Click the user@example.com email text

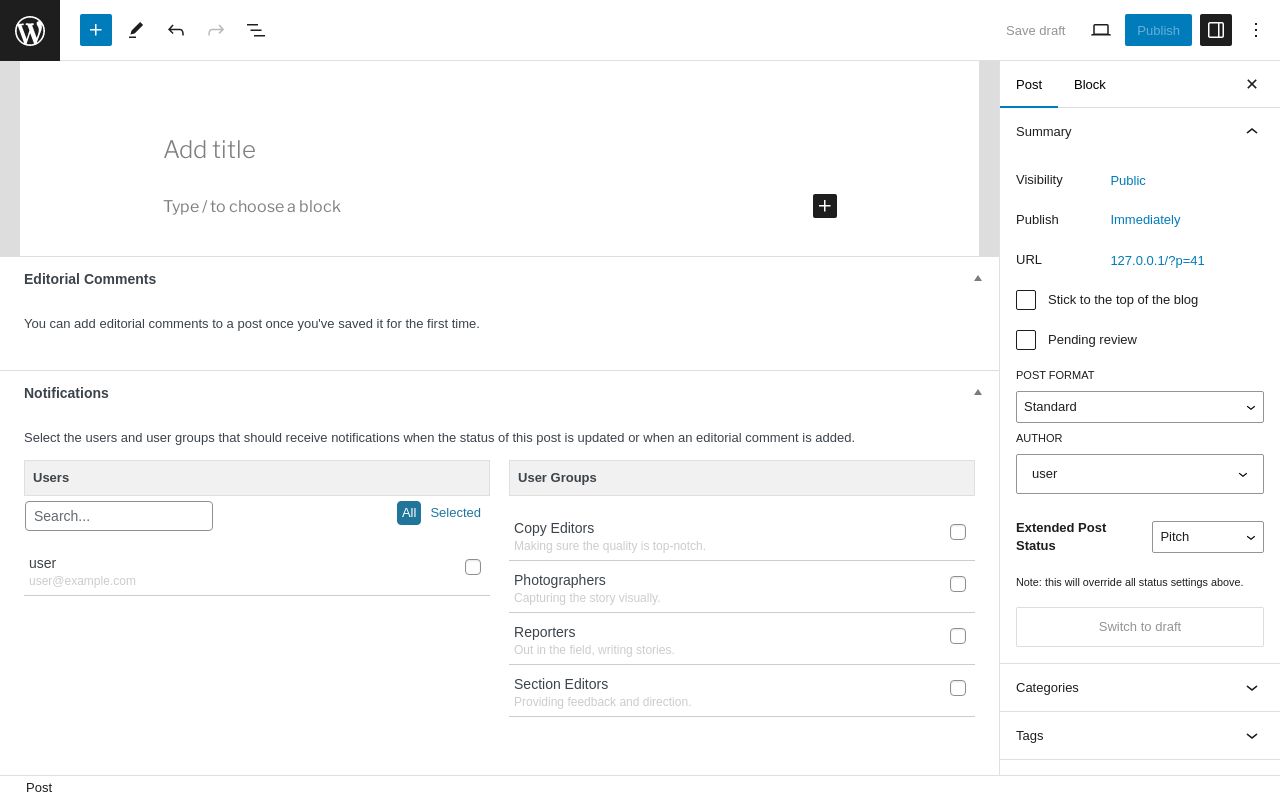click(82, 581)
